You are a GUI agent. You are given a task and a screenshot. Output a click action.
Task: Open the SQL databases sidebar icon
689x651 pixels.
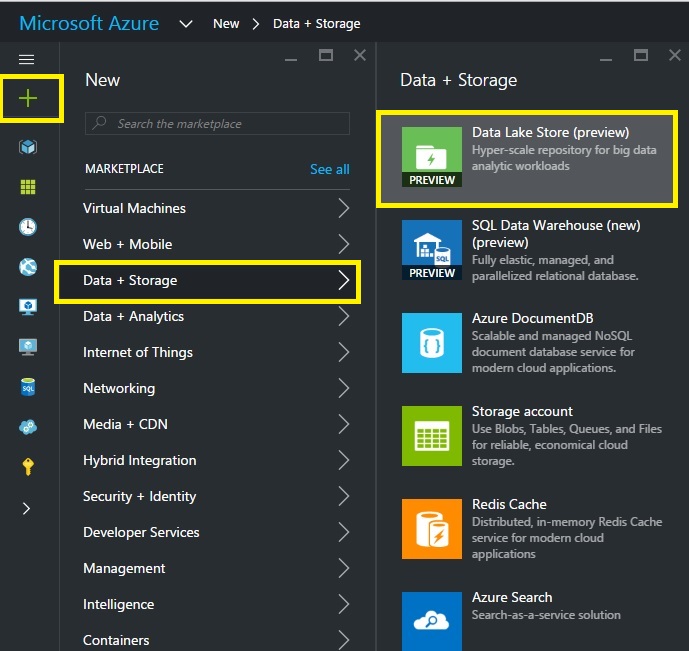pos(28,387)
